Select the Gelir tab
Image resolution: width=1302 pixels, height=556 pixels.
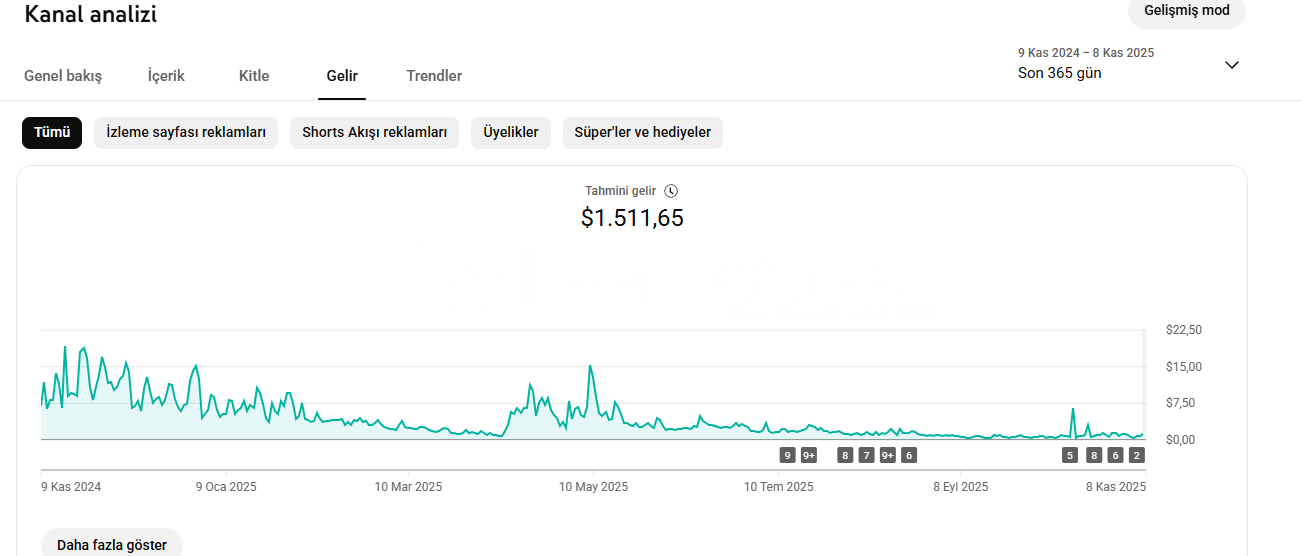342,76
